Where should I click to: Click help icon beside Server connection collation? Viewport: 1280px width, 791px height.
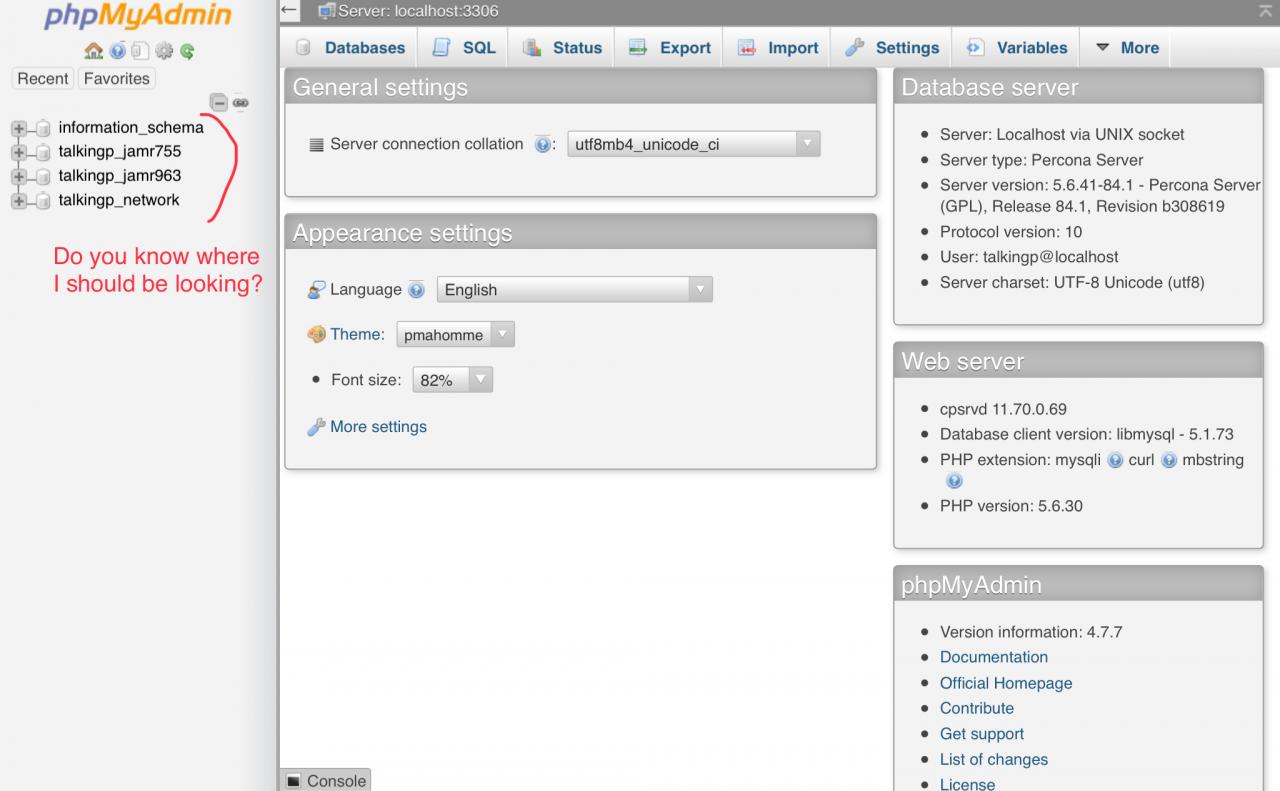coord(542,145)
